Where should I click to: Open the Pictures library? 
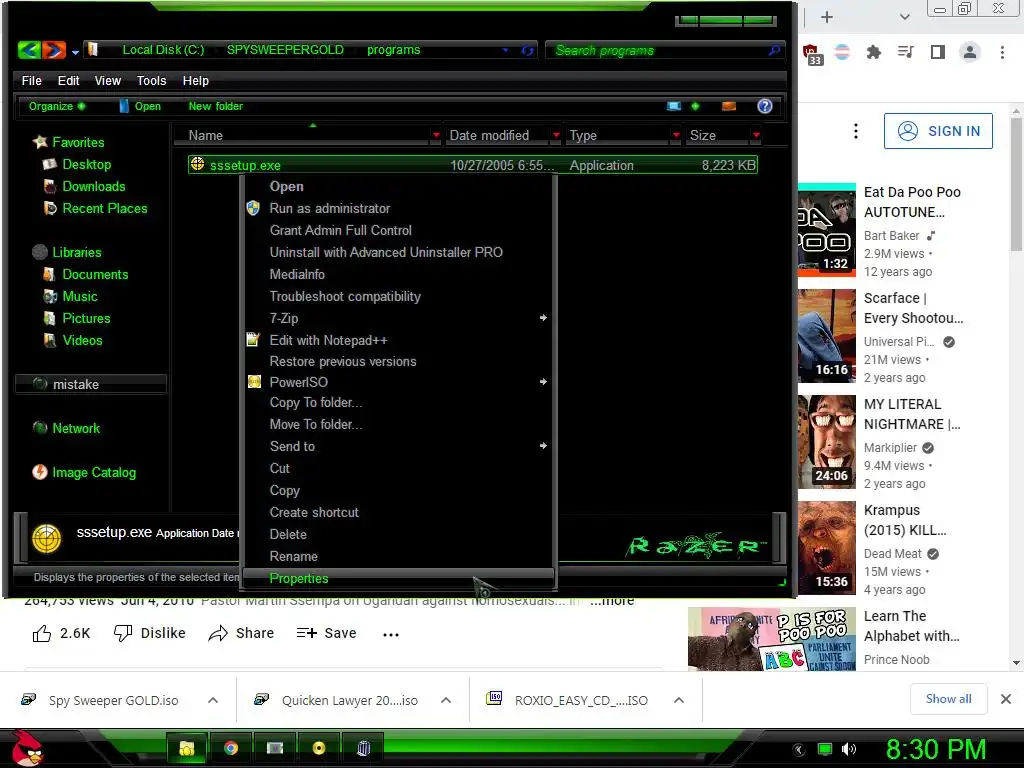tap(86, 318)
